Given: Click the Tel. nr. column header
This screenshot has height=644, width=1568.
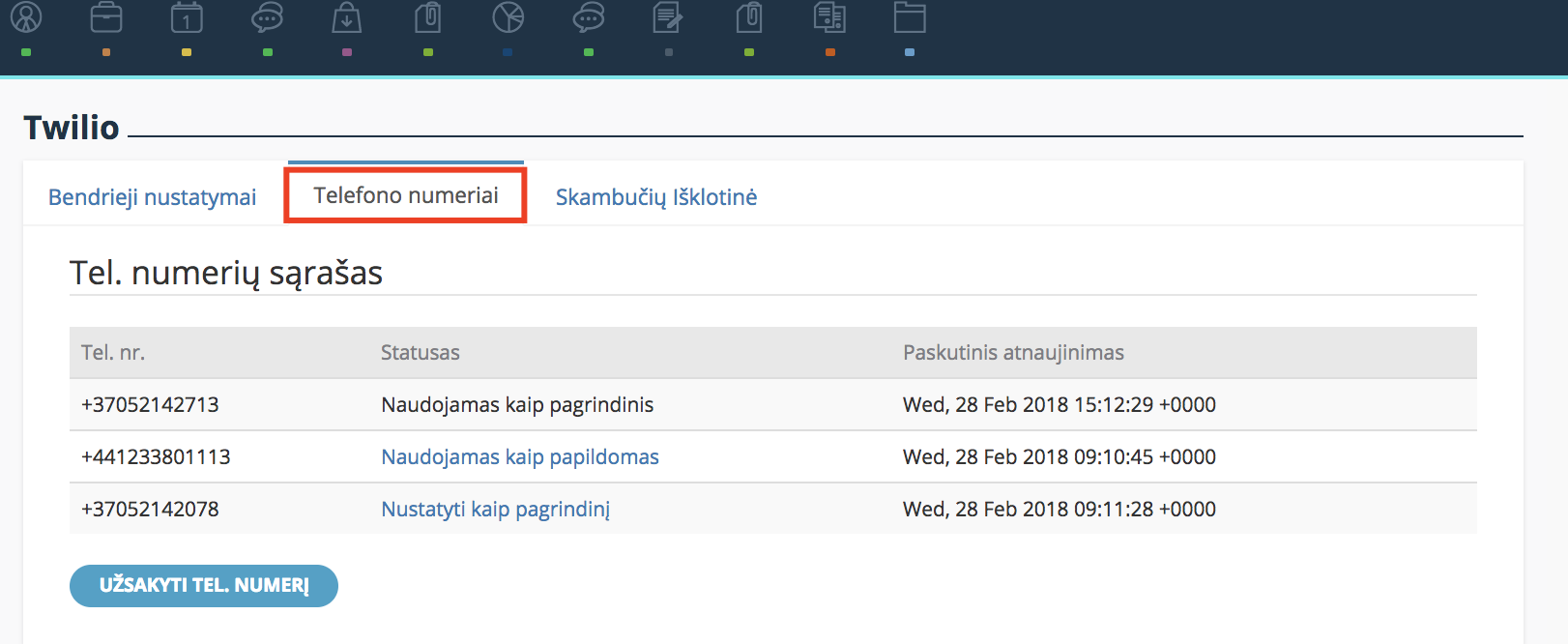Looking at the screenshot, I should 113,353.
